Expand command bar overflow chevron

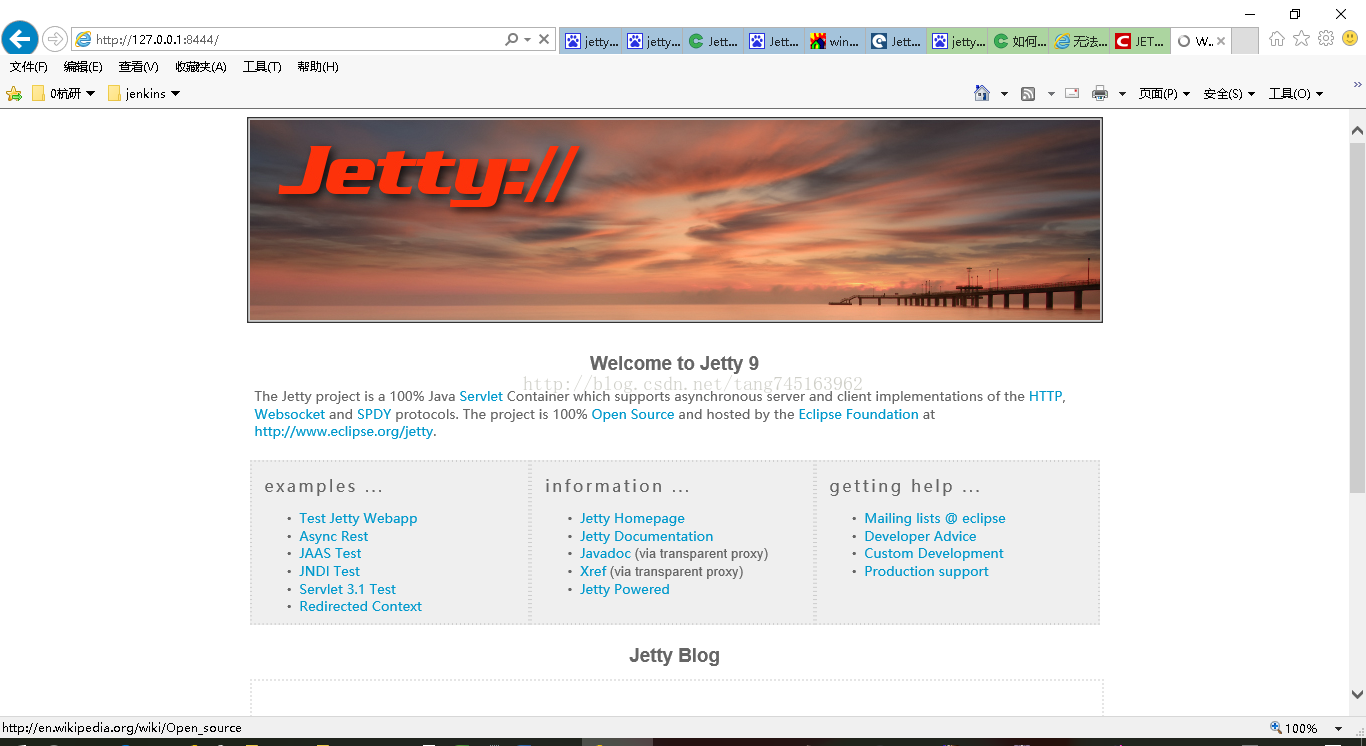[1358, 84]
